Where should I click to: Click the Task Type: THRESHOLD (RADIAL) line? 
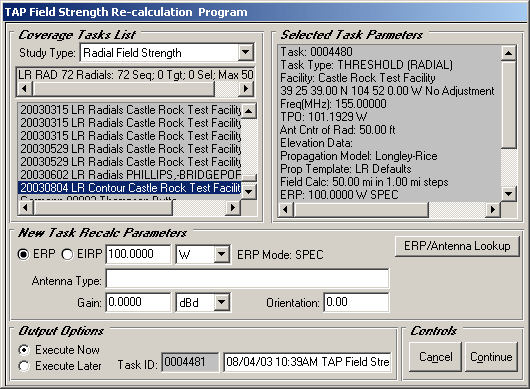(x=366, y=65)
